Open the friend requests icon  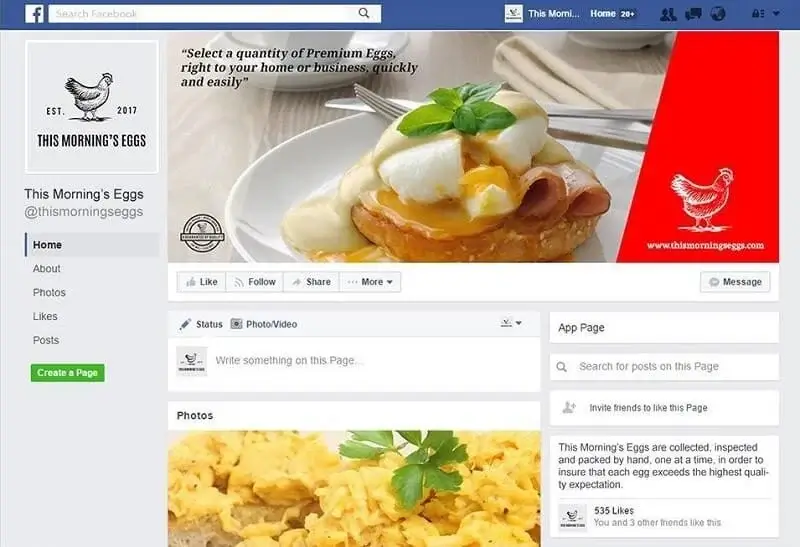click(x=668, y=14)
